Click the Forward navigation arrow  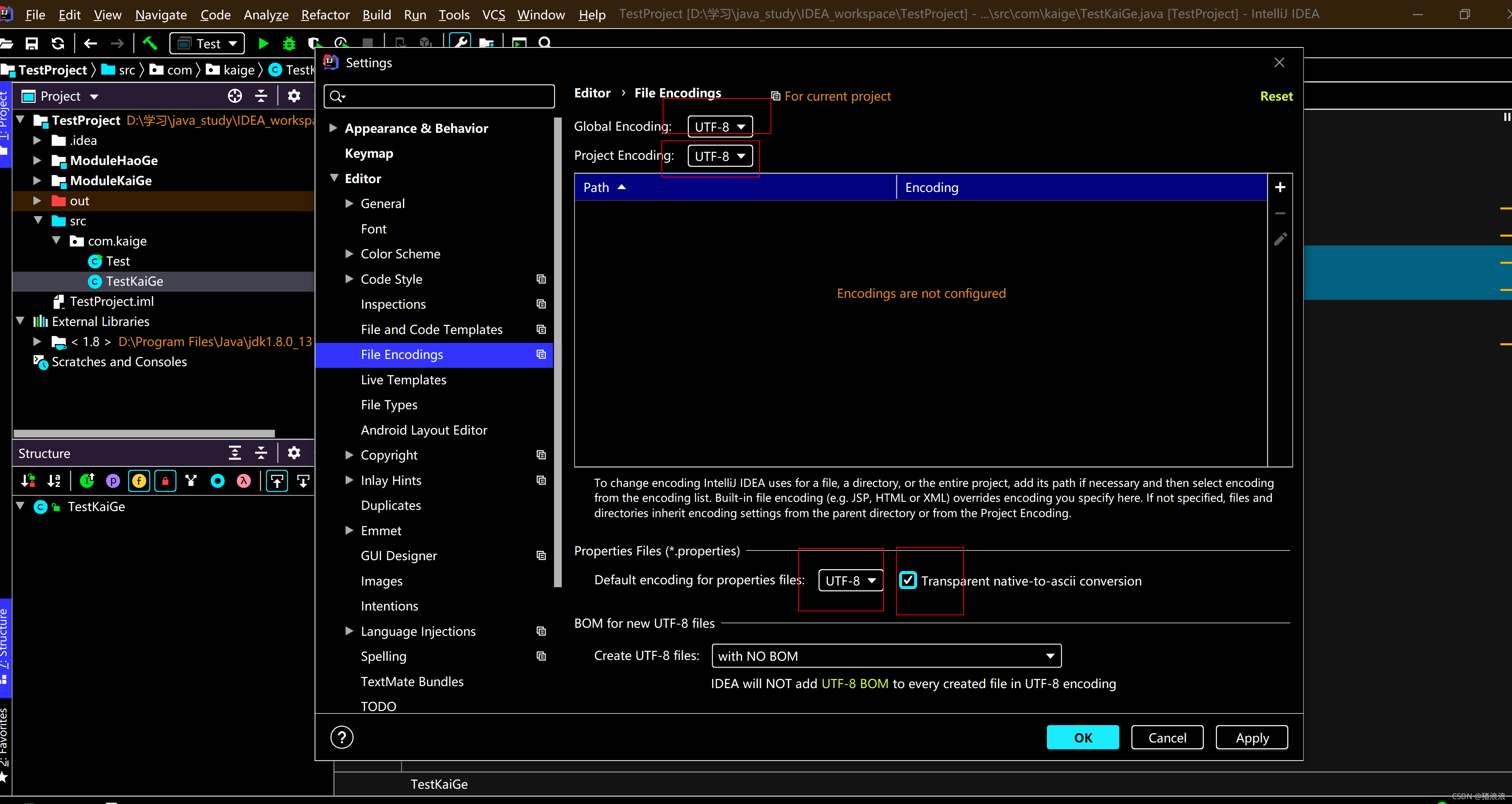click(x=117, y=43)
